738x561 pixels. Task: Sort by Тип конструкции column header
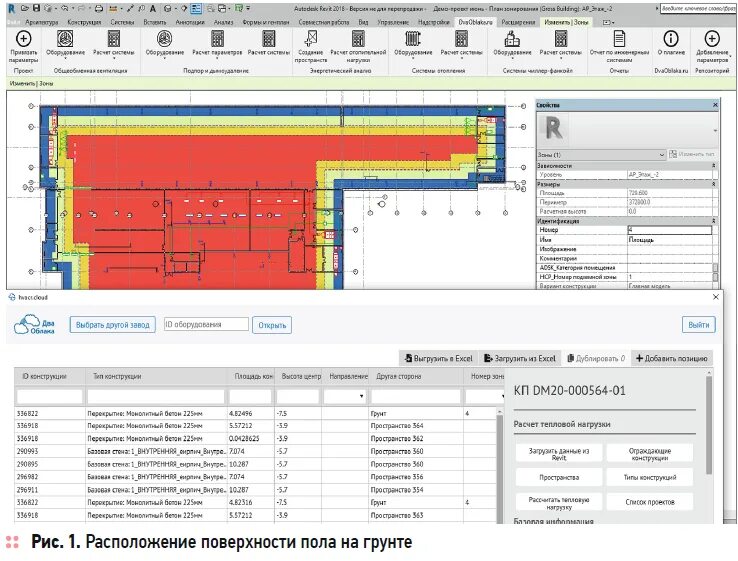(x=117, y=377)
